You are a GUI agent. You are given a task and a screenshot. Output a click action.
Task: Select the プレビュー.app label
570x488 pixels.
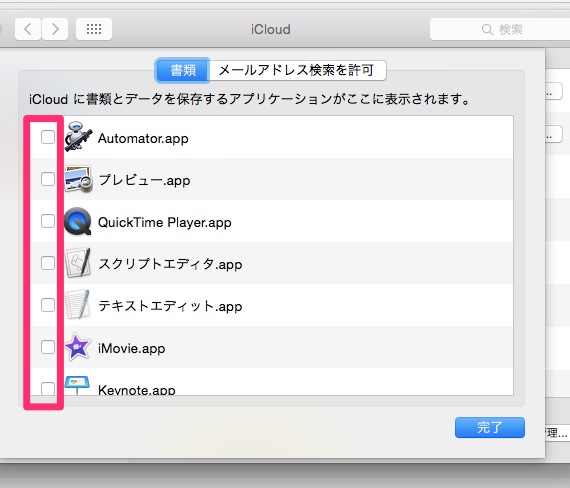click(x=144, y=180)
